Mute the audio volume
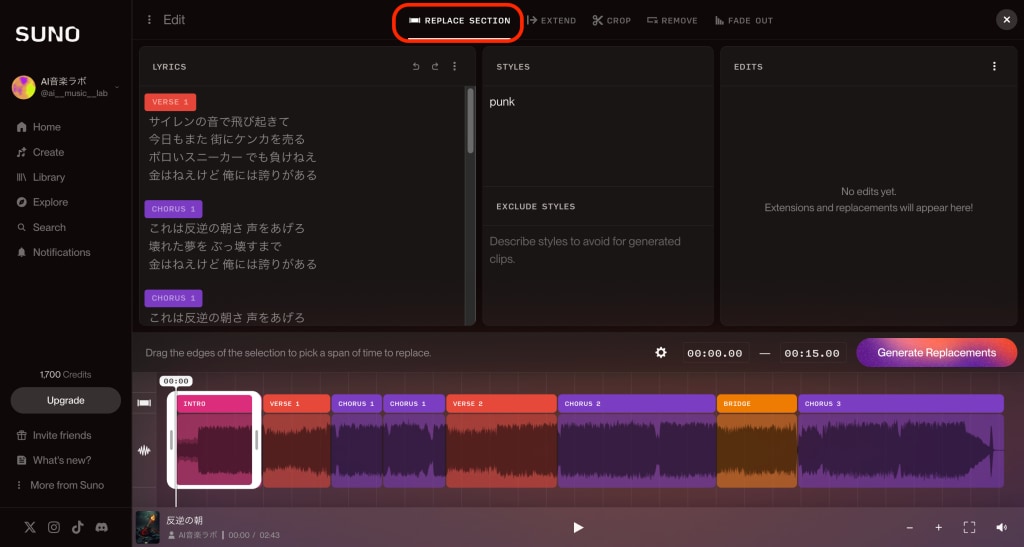 click(x=1001, y=527)
